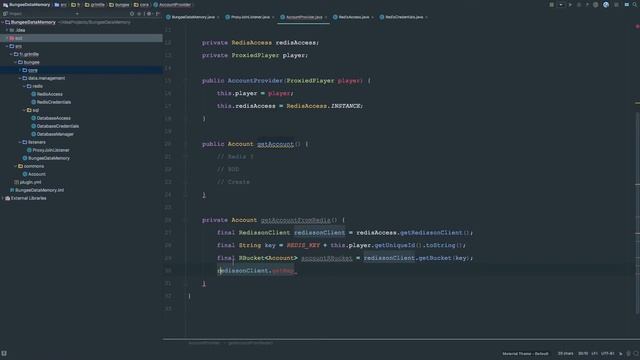Hide the Project panel with its minimize icon
640x360 pixels.
[x=158, y=13]
